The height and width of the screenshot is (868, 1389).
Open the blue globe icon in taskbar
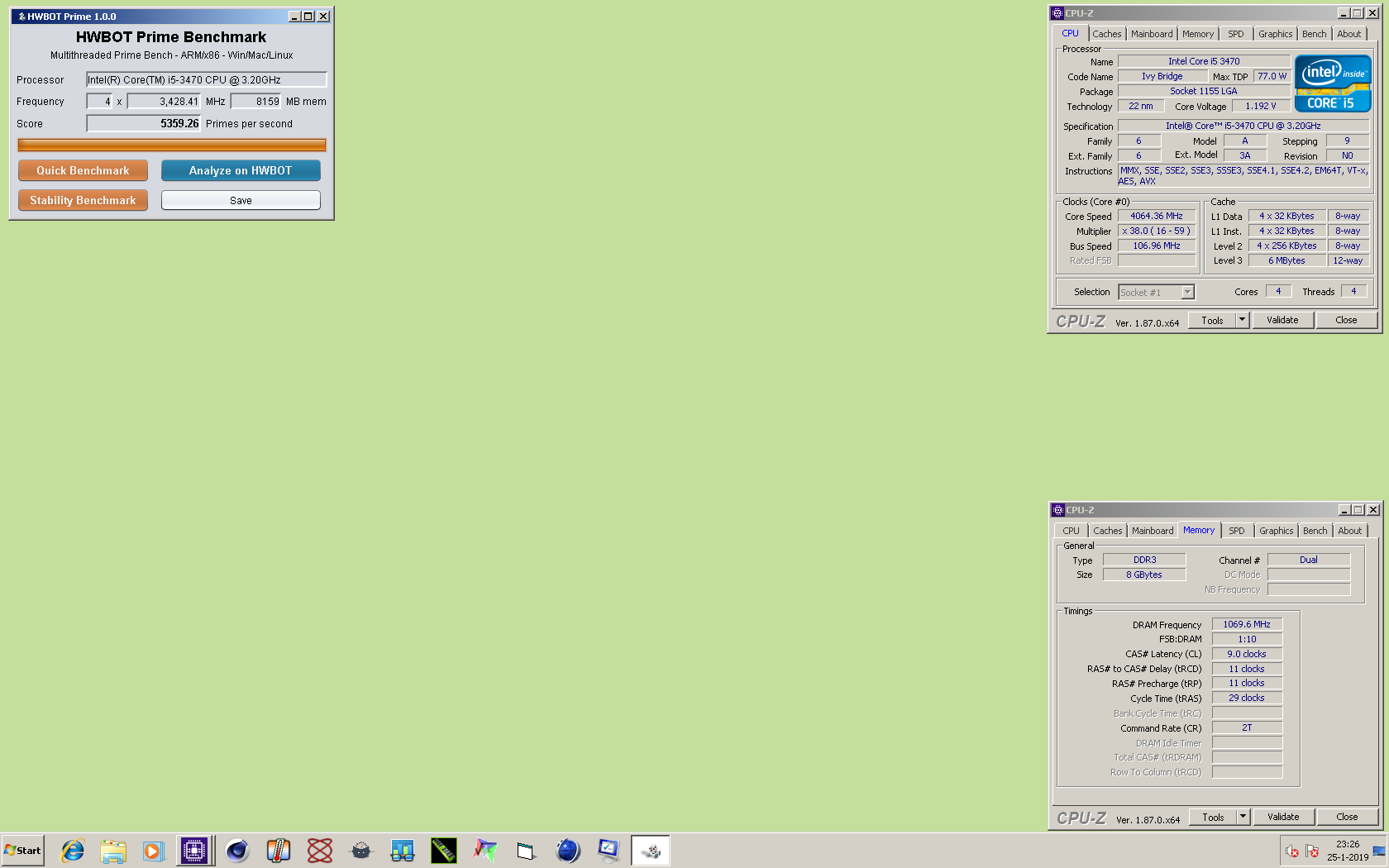(x=568, y=851)
